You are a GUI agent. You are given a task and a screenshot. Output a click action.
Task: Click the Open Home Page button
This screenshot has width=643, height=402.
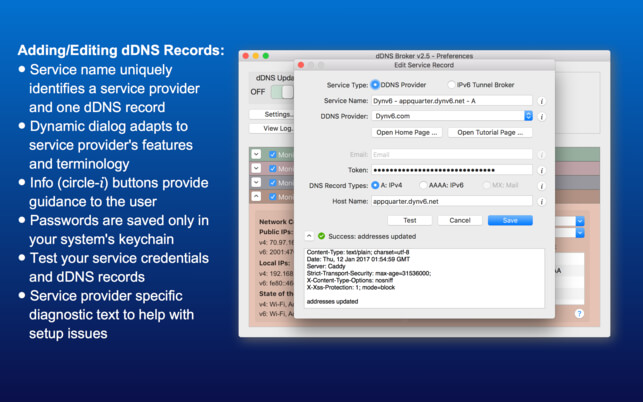(407, 132)
